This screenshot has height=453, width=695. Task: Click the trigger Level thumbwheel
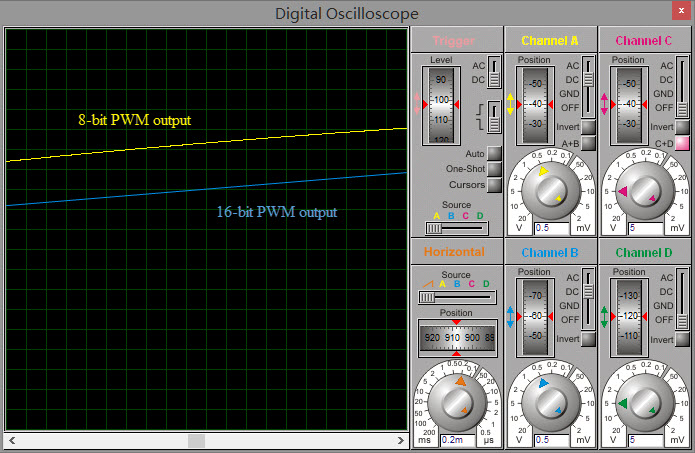click(x=441, y=105)
